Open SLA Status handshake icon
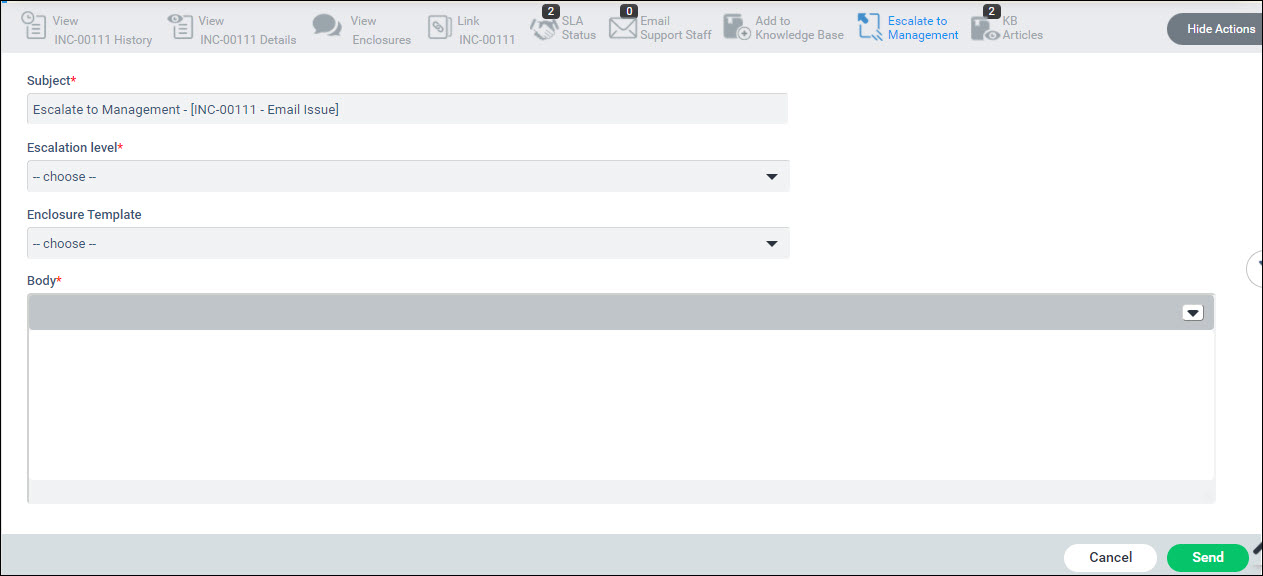Viewport: 1263px width, 576px height. (543, 29)
